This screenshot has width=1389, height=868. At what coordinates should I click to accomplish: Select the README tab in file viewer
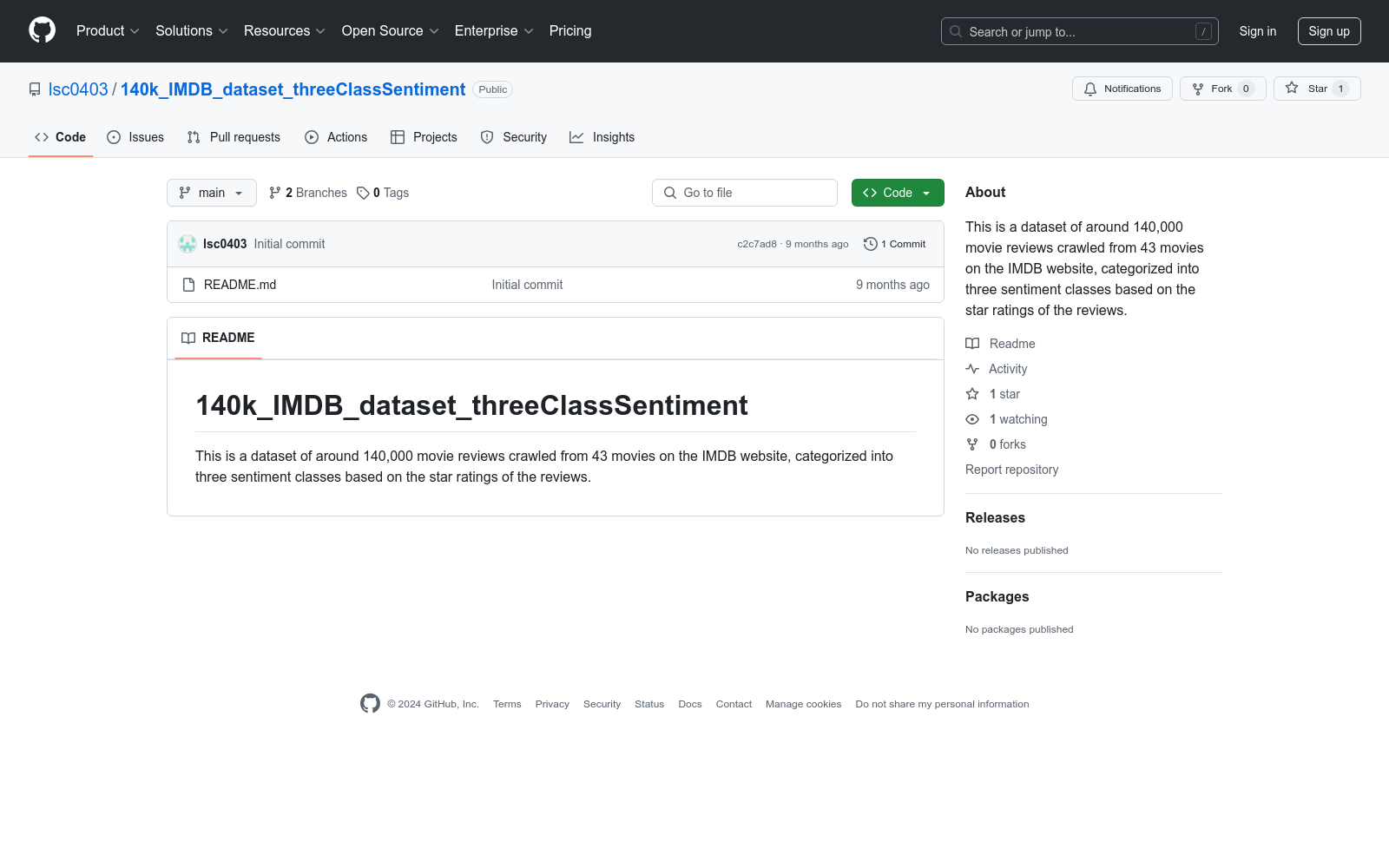coord(218,338)
